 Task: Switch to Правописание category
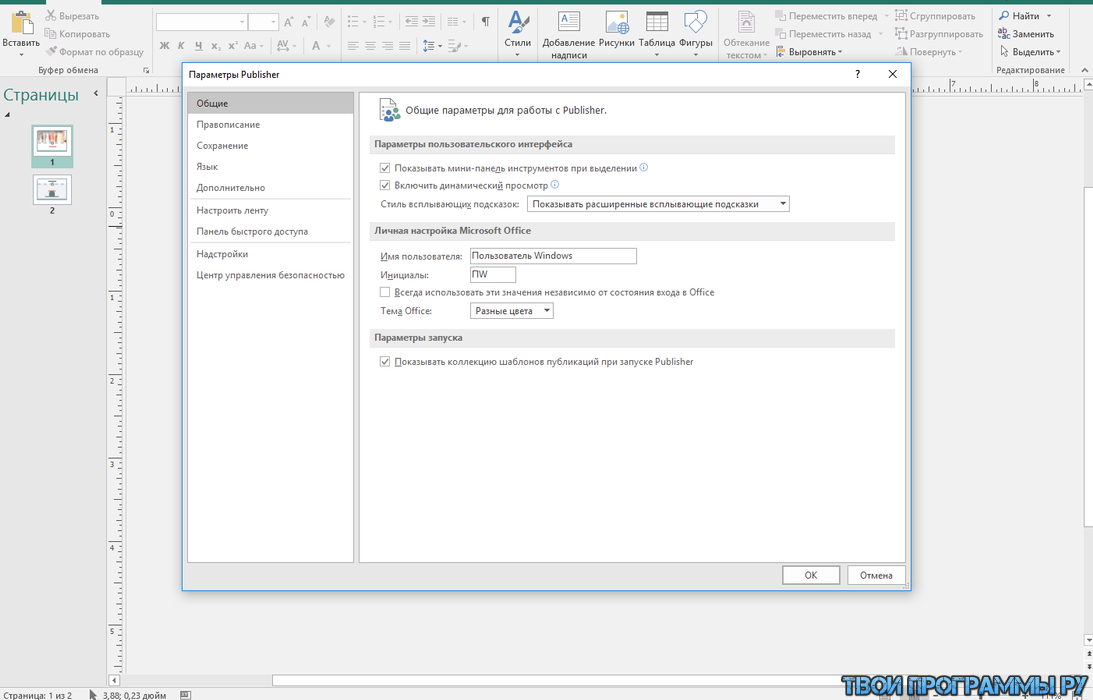click(270, 124)
